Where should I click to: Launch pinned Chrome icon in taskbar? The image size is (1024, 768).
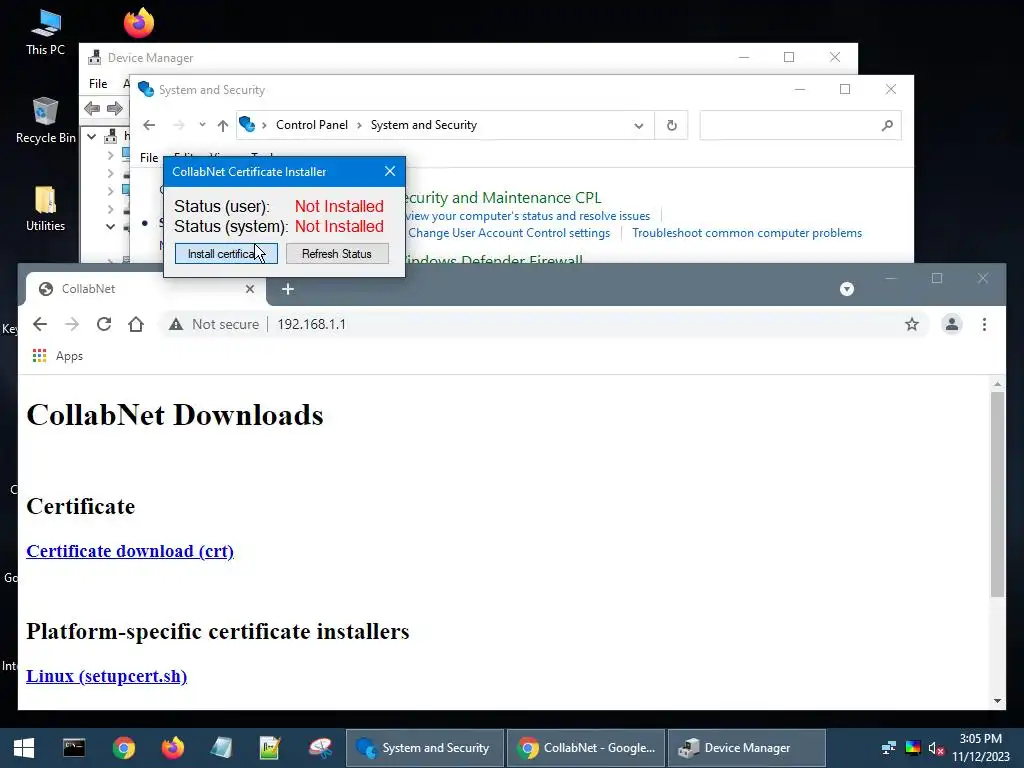click(x=123, y=748)
